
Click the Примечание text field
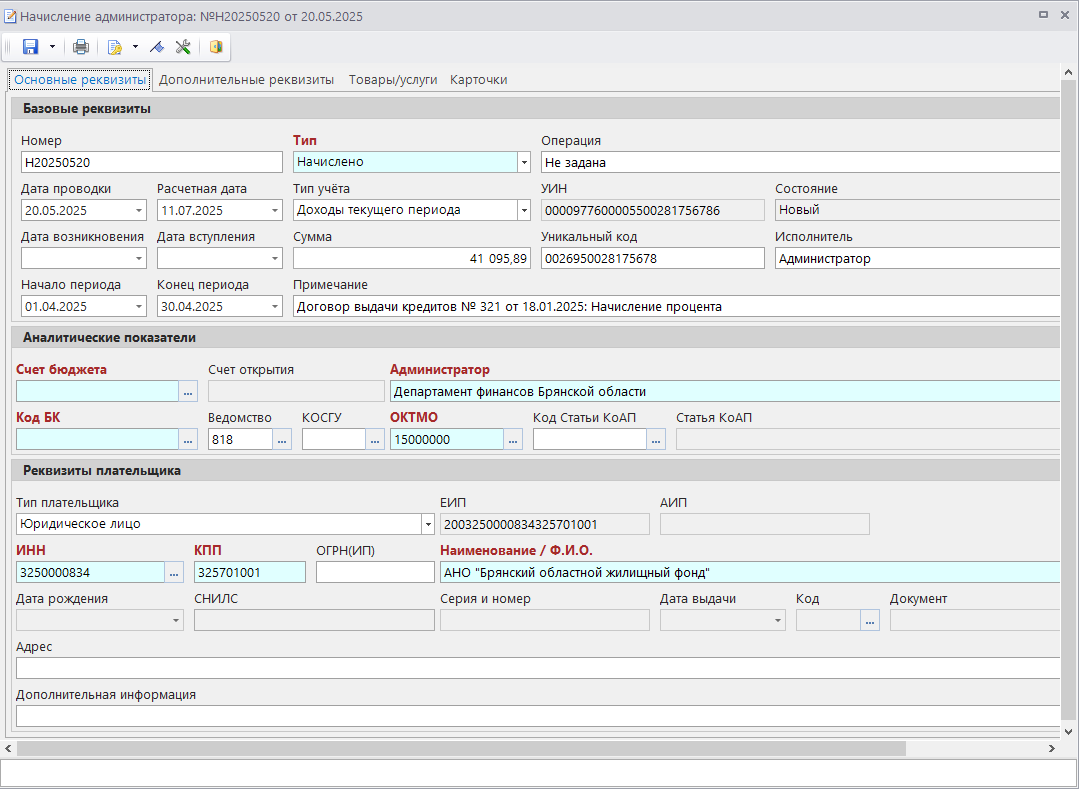(675, 307)
